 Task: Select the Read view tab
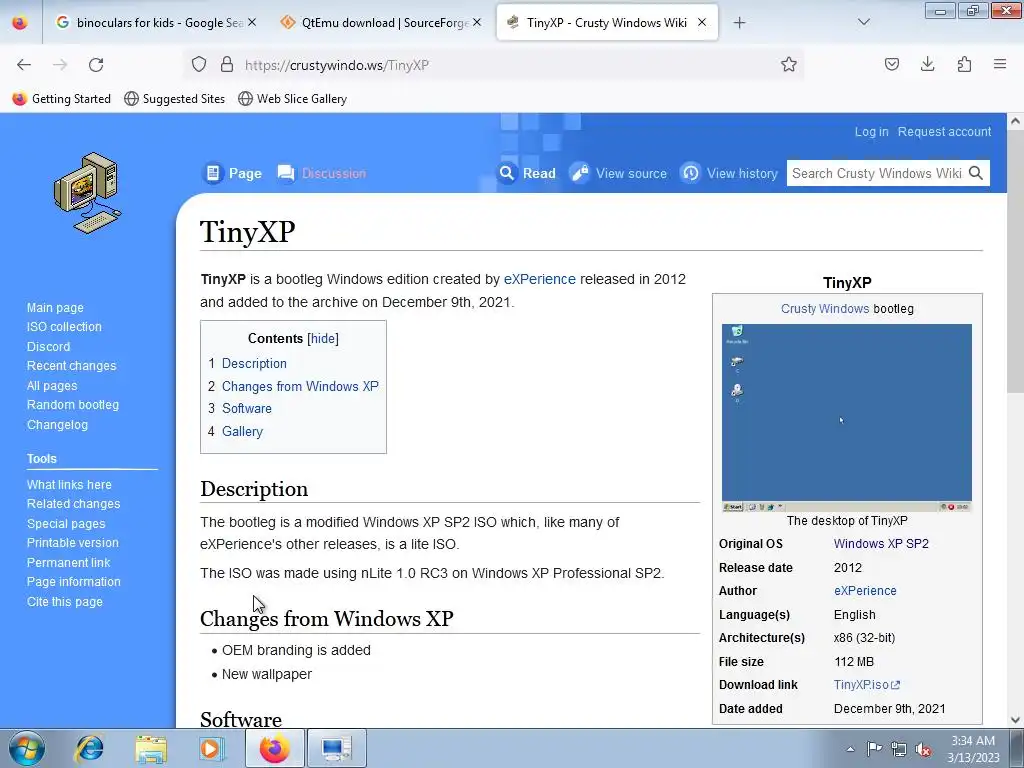(x=527, y=173)
